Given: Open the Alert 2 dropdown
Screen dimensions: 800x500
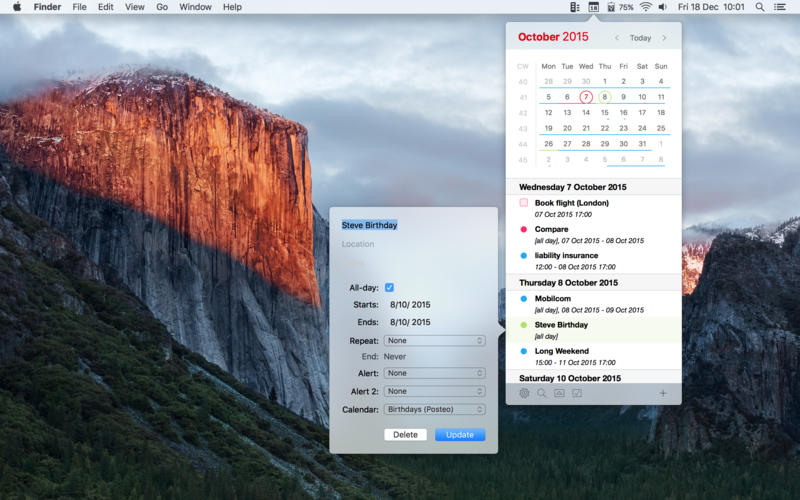Looking at the screenshot, I should tap(434, 391).
